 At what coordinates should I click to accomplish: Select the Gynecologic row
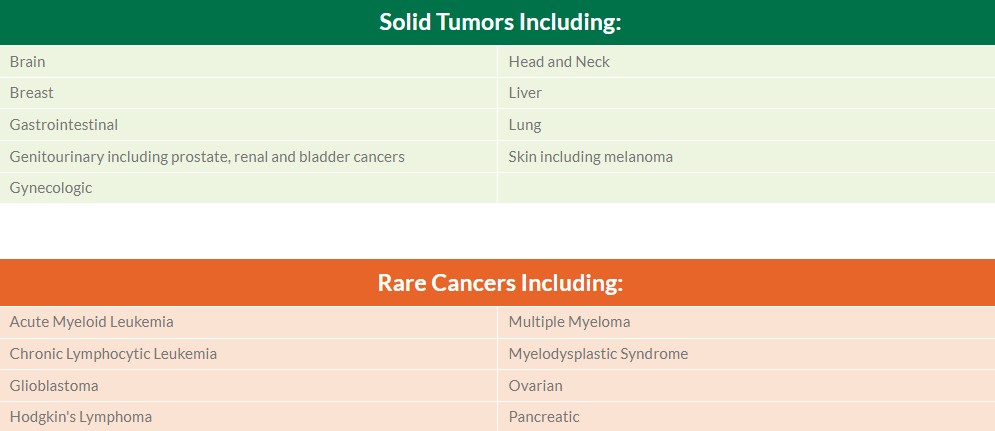51,188
